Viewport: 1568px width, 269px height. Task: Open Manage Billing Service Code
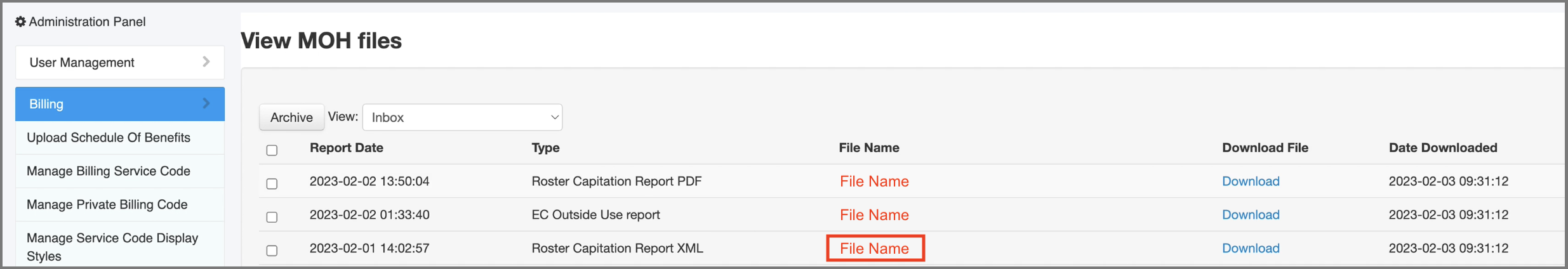pos(109,171)
